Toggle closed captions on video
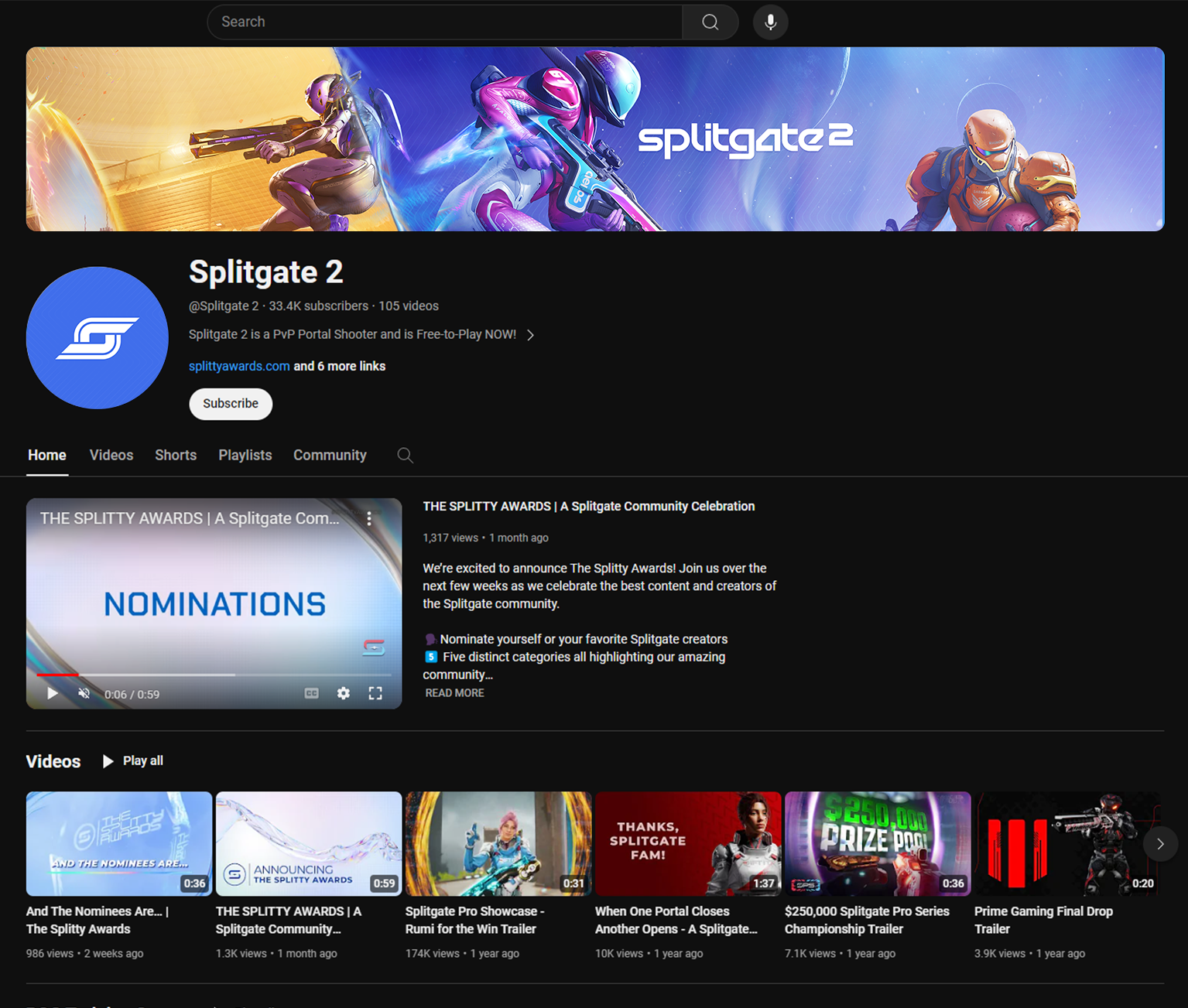This screenshot has height=1008, width=1188. pos(311,693)
